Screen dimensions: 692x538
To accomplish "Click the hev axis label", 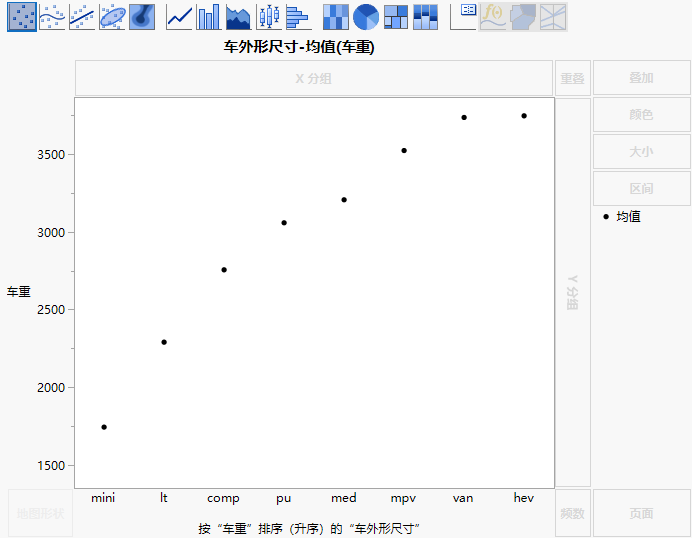I will pos(524,498).
